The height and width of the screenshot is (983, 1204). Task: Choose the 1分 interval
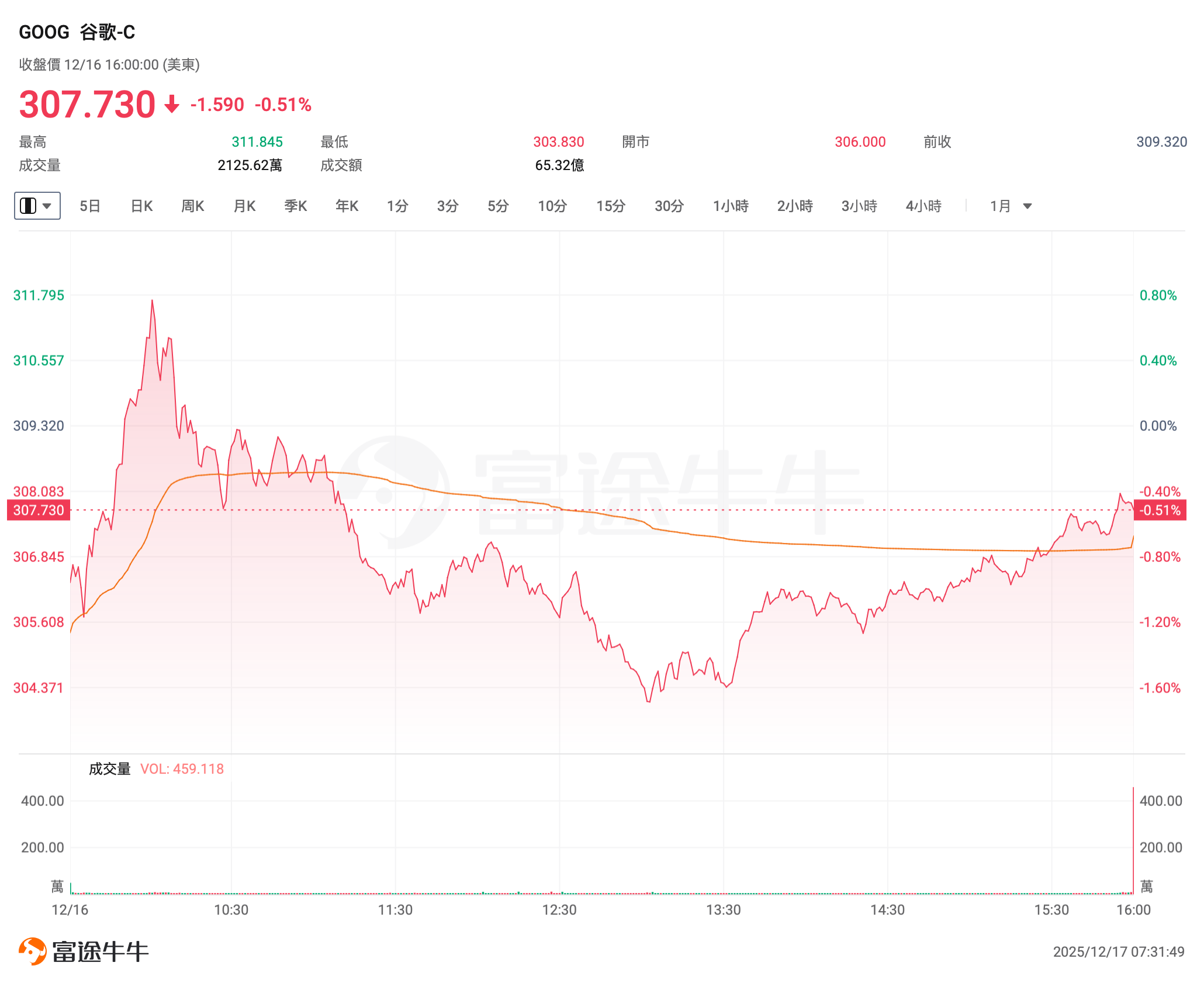(x=397, y=206)
